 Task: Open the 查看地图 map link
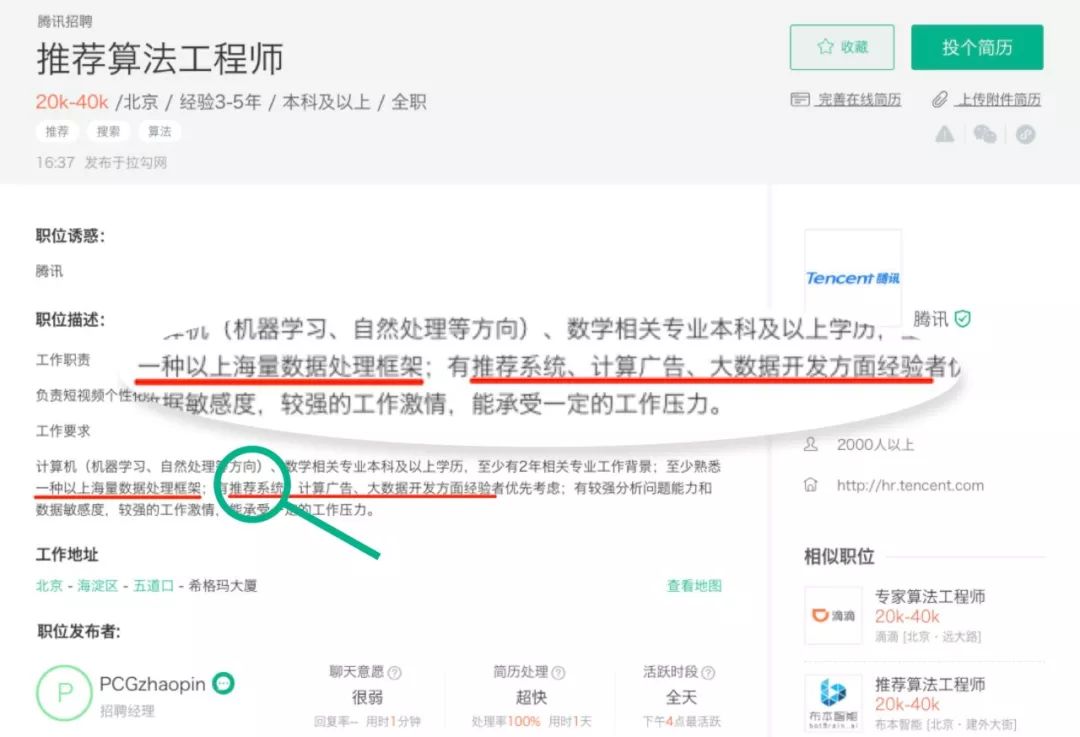point(694,586)
